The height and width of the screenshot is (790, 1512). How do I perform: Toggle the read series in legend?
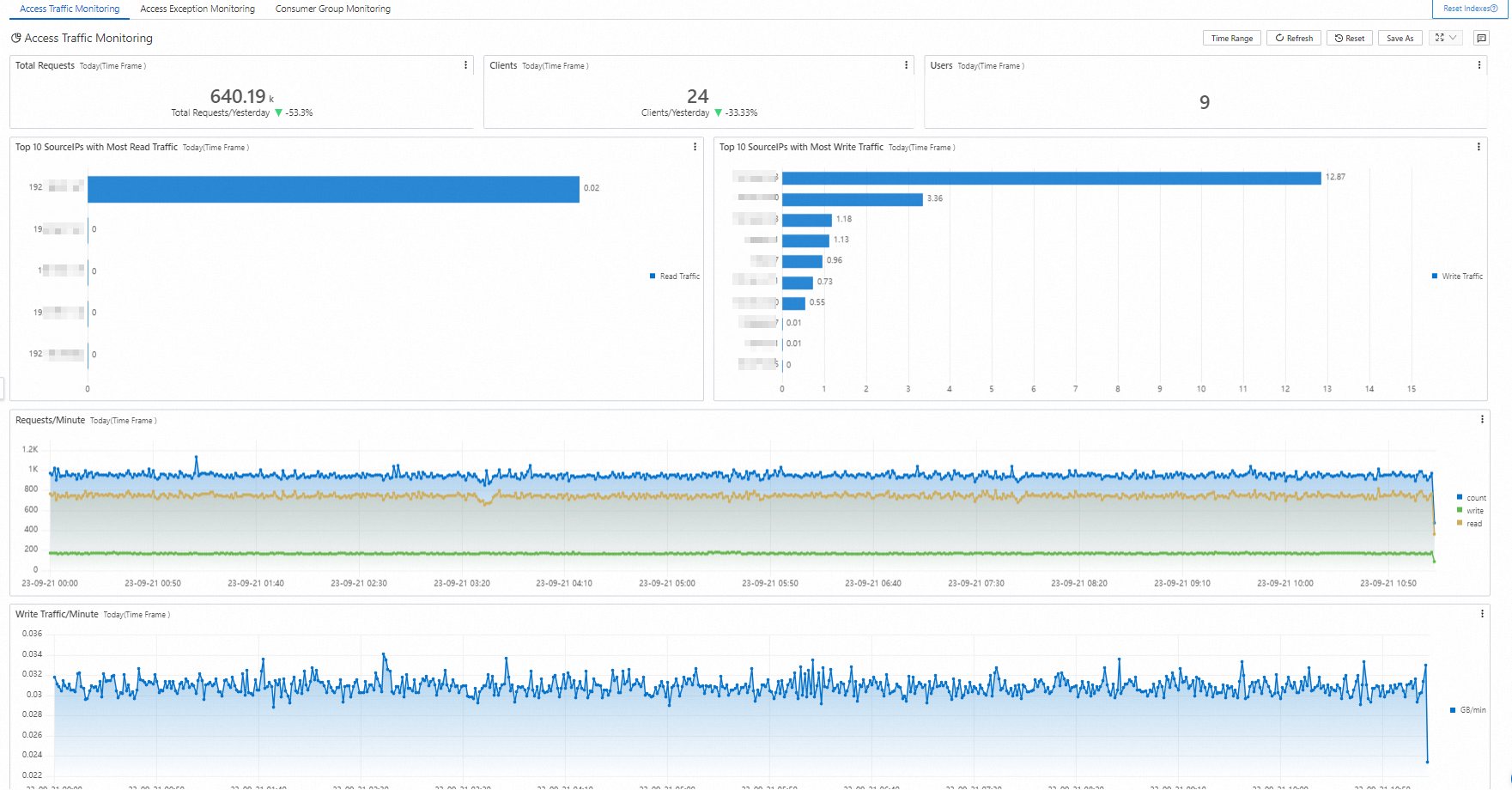tap(1469, 524)
